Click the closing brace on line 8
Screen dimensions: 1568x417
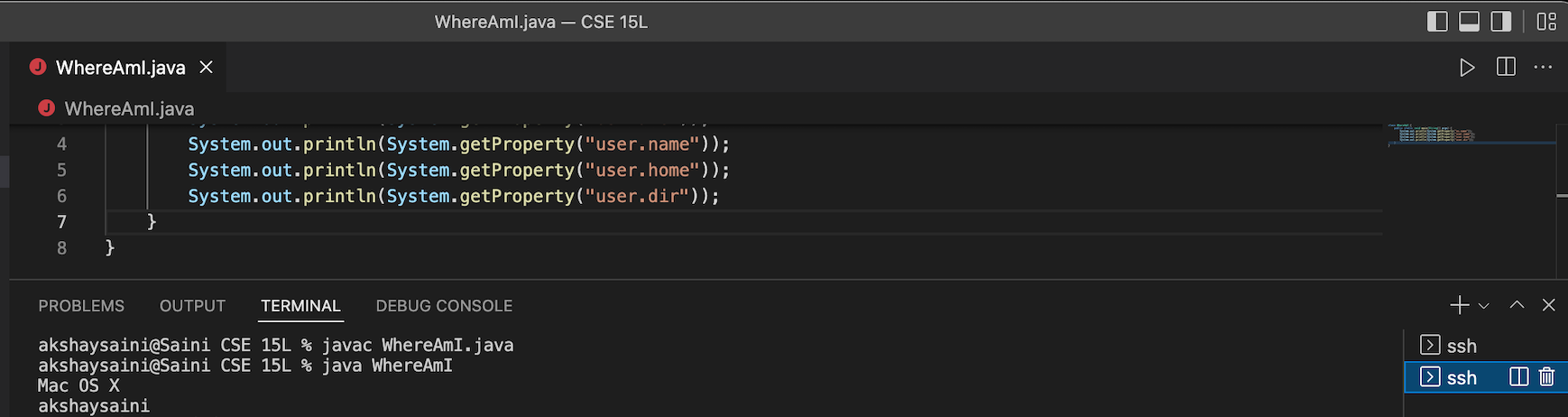pos(110,248)
